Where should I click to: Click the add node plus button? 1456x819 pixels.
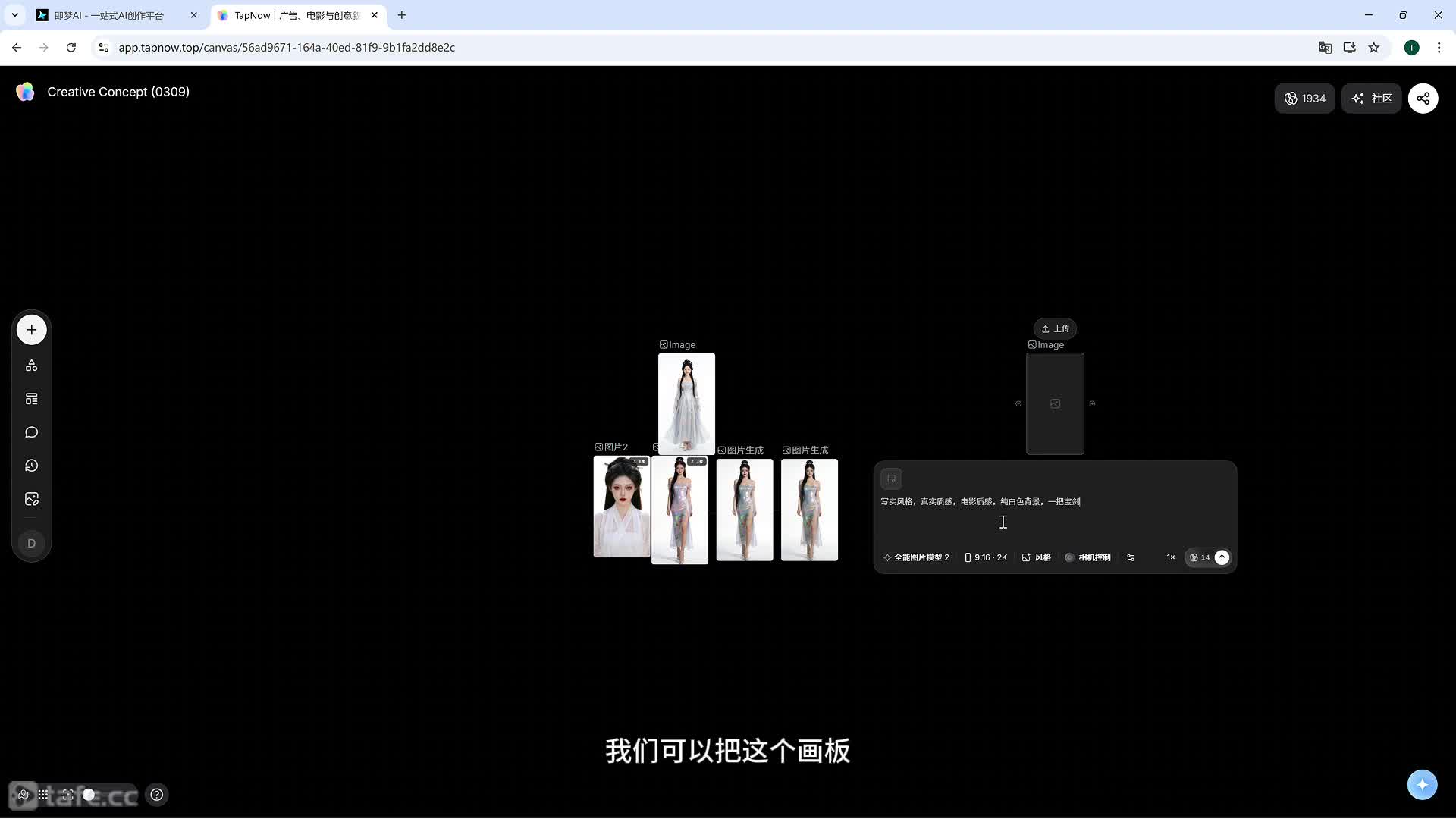pyautogui.click(x=31, y=330)
